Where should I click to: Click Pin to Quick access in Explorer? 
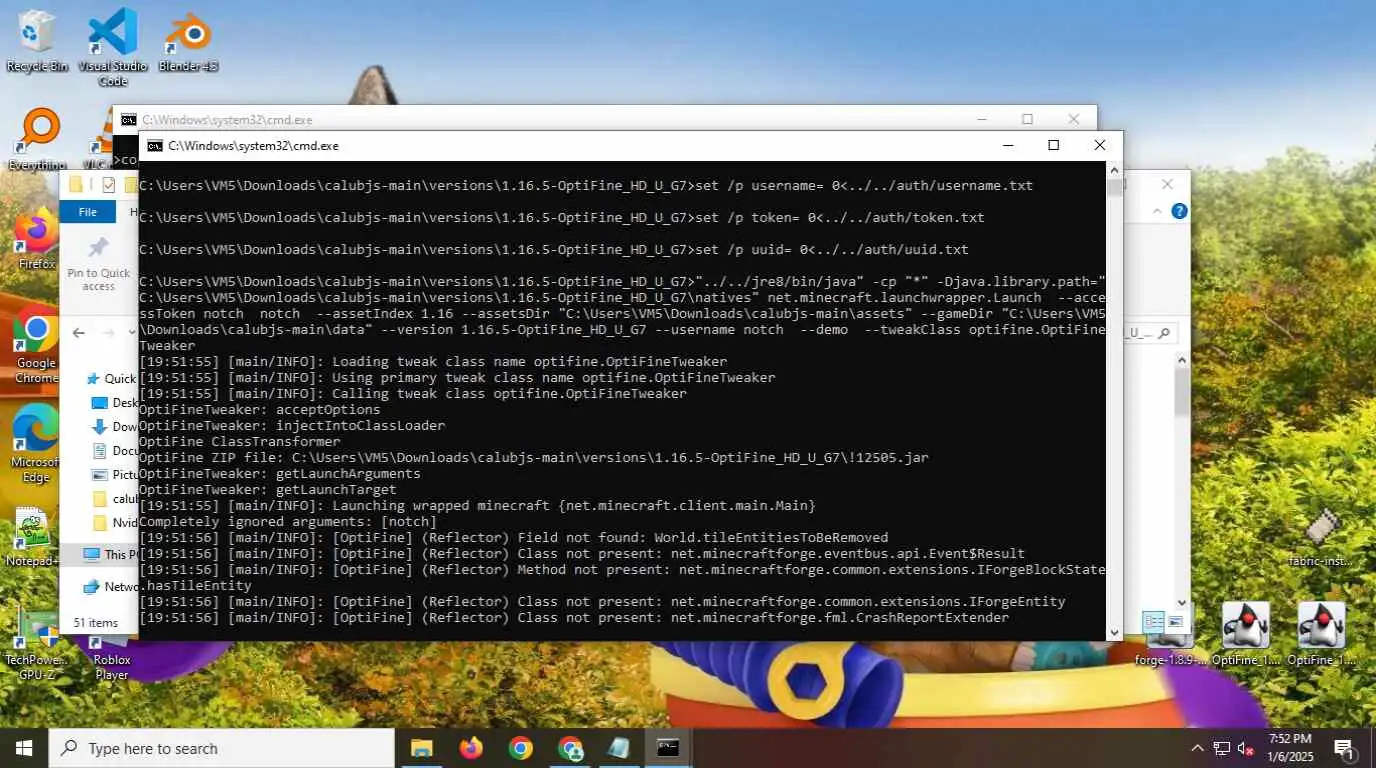[98, 263]
